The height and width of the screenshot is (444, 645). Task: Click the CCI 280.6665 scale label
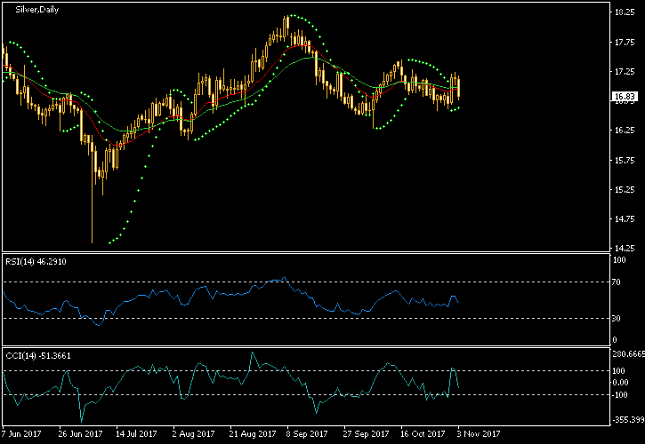629,354
